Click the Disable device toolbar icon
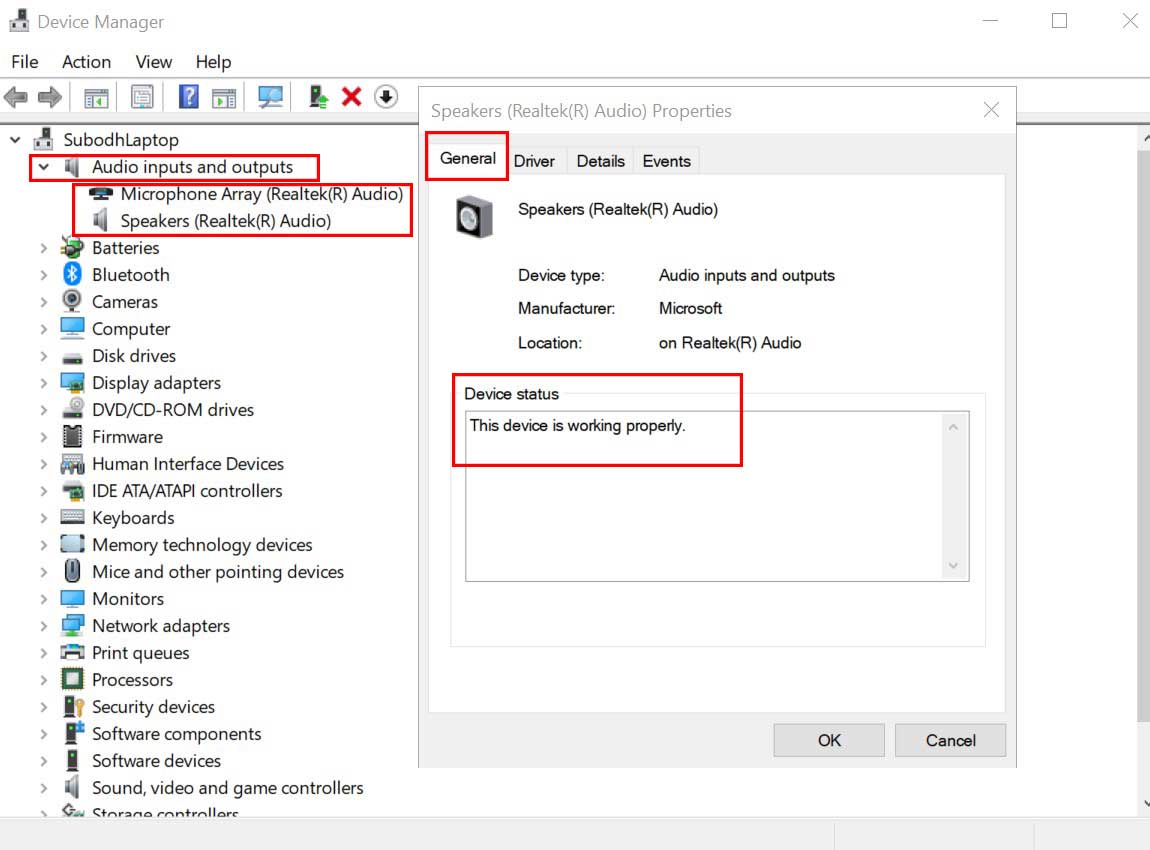 click(385, 96)
